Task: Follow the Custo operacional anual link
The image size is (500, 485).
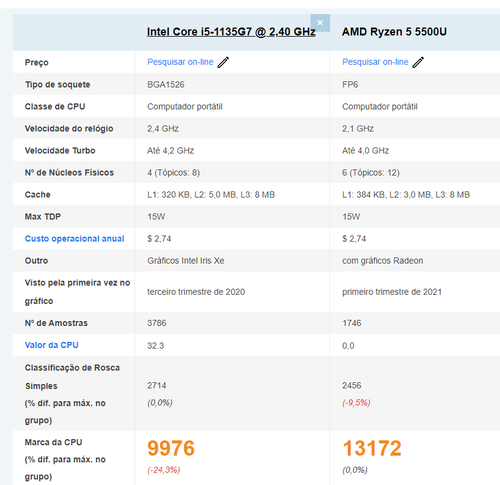Action: coord(74,239)
